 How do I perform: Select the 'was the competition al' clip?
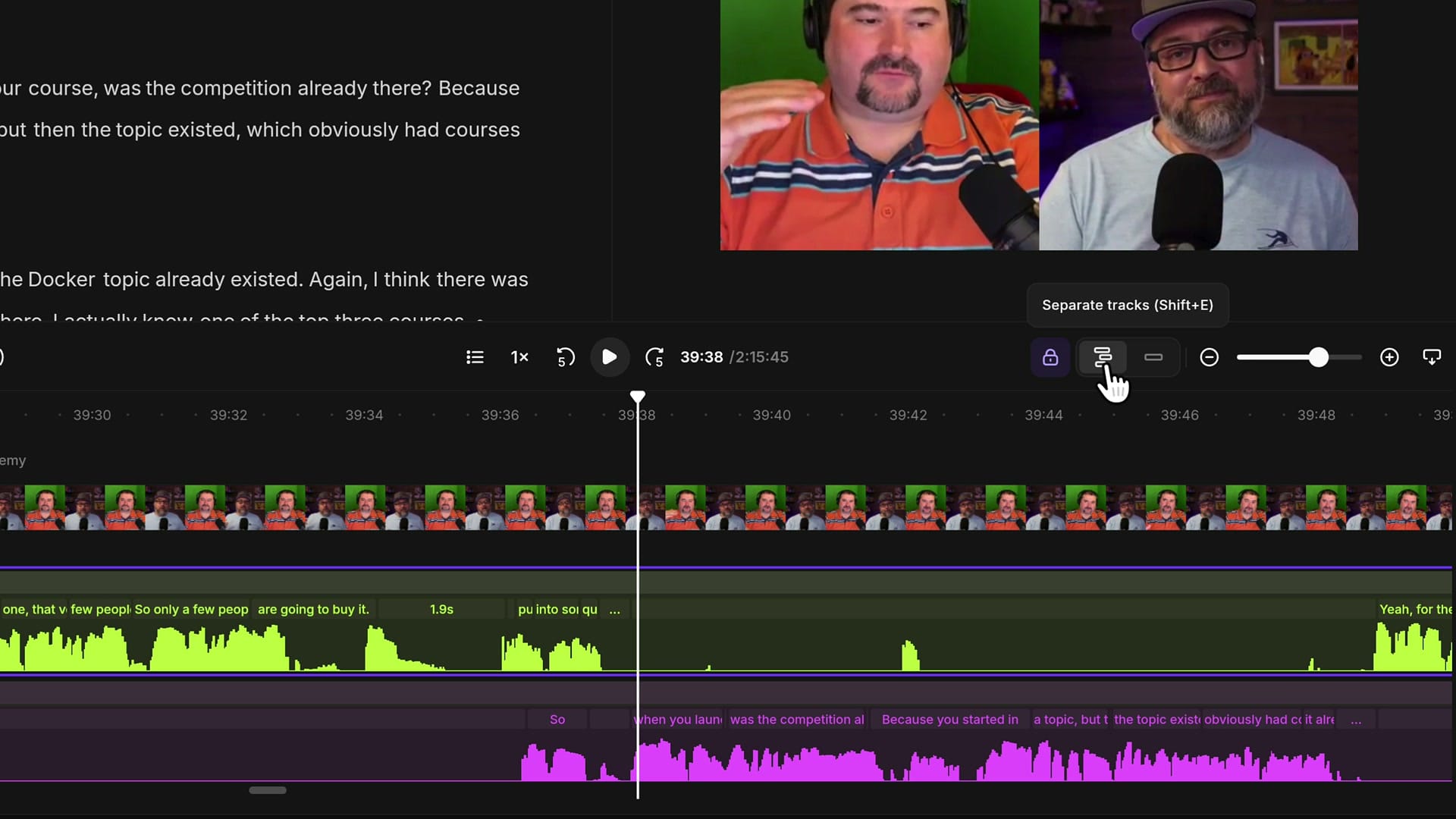pyautogui.click(x=797, y=720)
